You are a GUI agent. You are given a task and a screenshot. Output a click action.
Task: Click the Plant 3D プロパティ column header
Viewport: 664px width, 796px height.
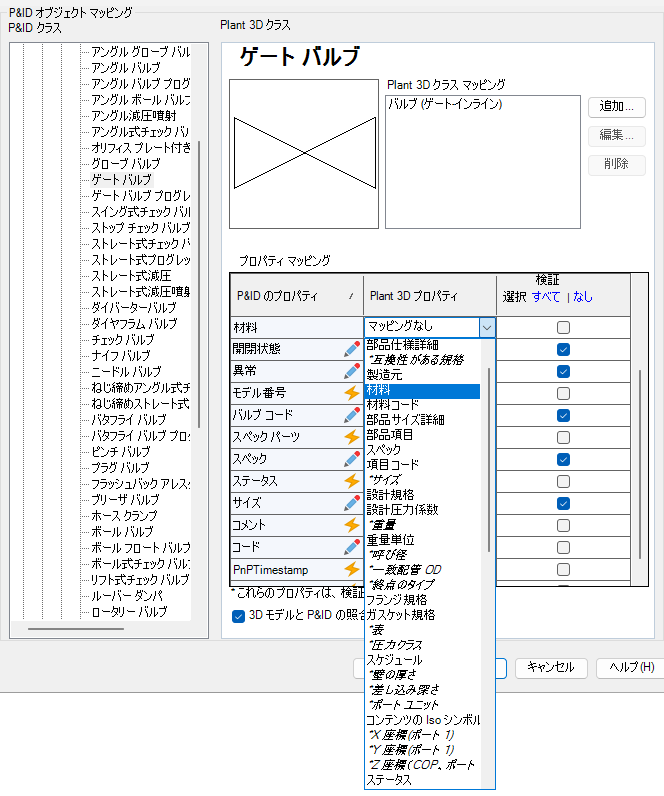click(430, 296)
